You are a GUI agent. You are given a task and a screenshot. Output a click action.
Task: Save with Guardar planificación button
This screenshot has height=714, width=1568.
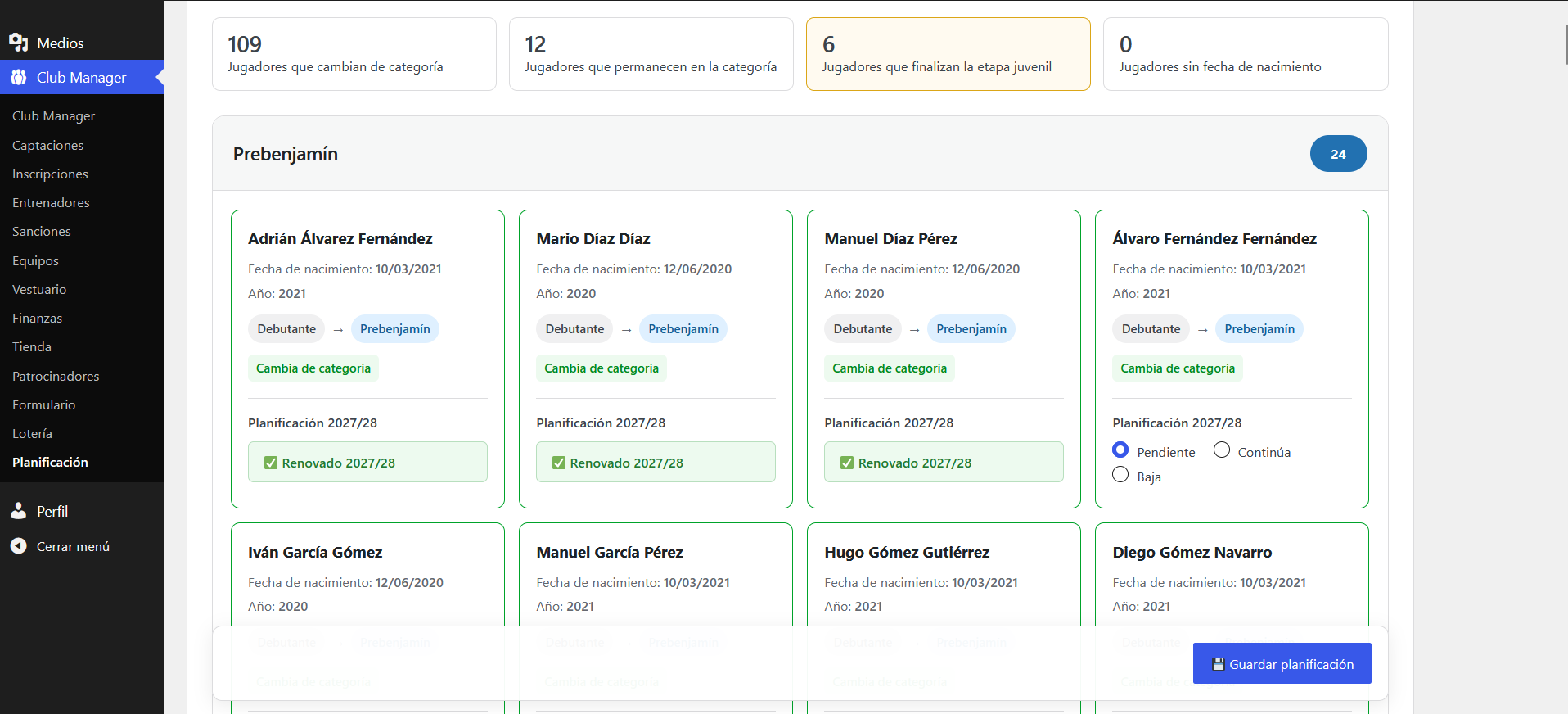point(1282,663)
